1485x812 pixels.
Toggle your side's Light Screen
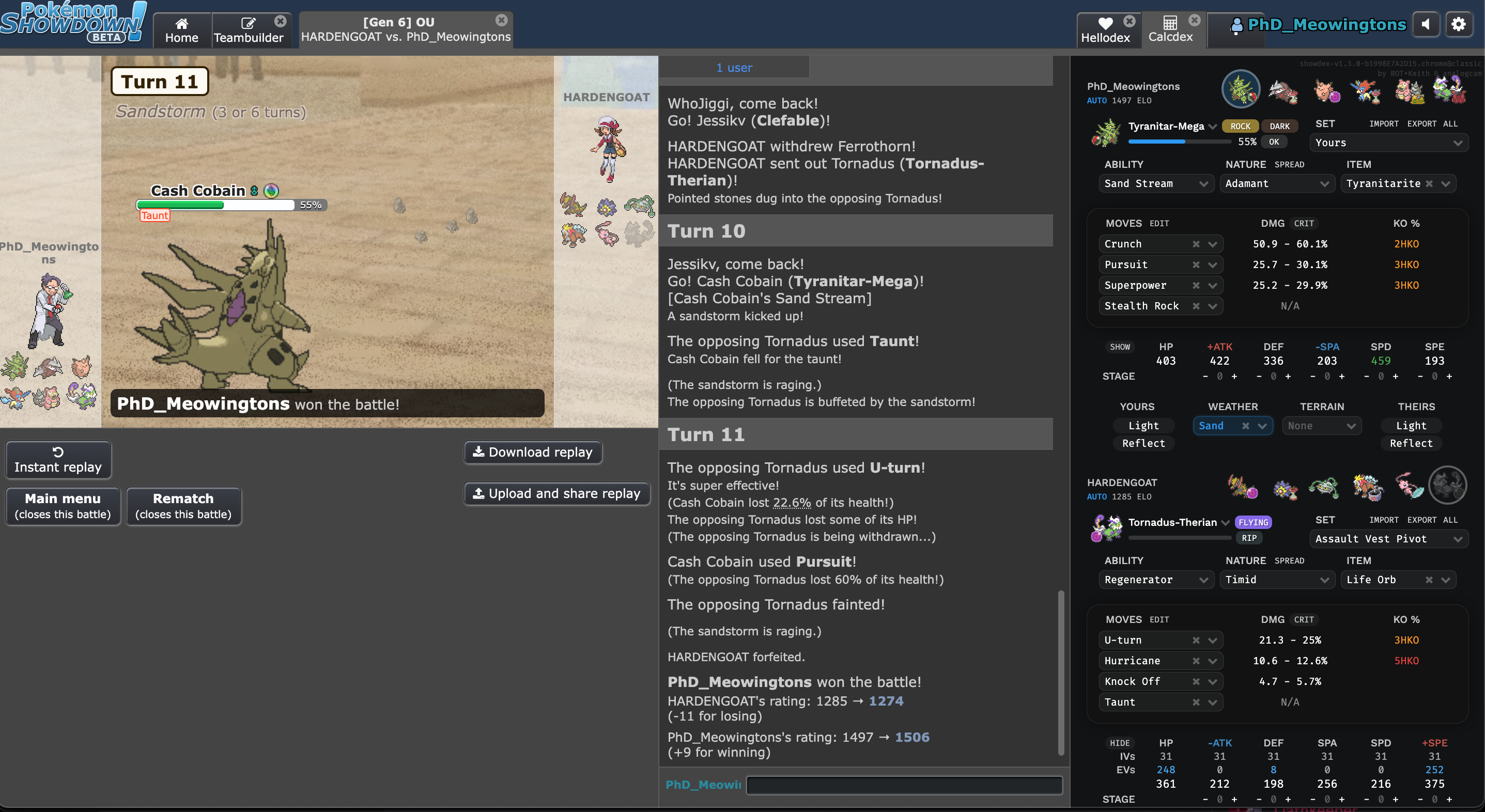point(1143,425)
